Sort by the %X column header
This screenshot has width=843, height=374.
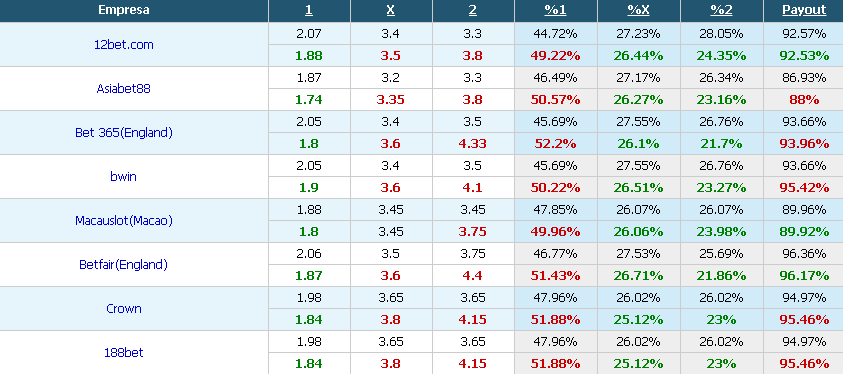[x=638, y=10]
